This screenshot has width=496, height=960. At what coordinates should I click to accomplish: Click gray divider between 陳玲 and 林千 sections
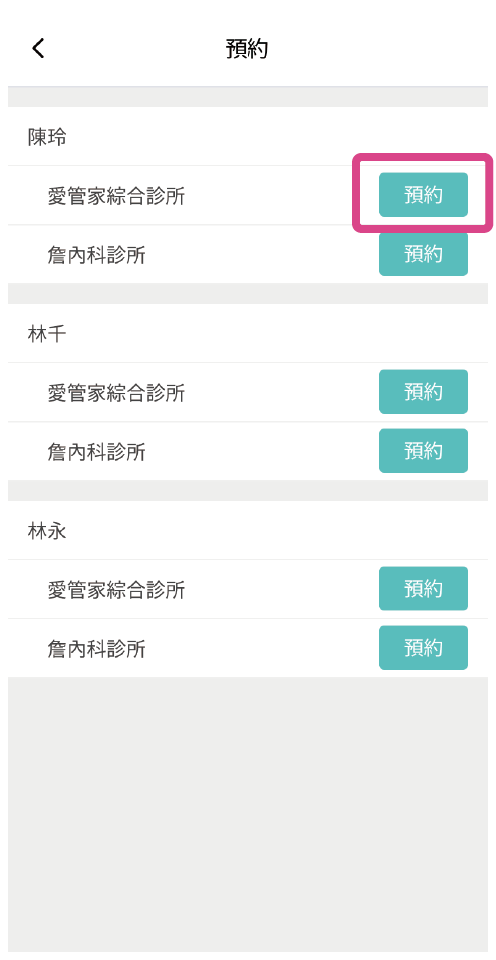[248, 293]
